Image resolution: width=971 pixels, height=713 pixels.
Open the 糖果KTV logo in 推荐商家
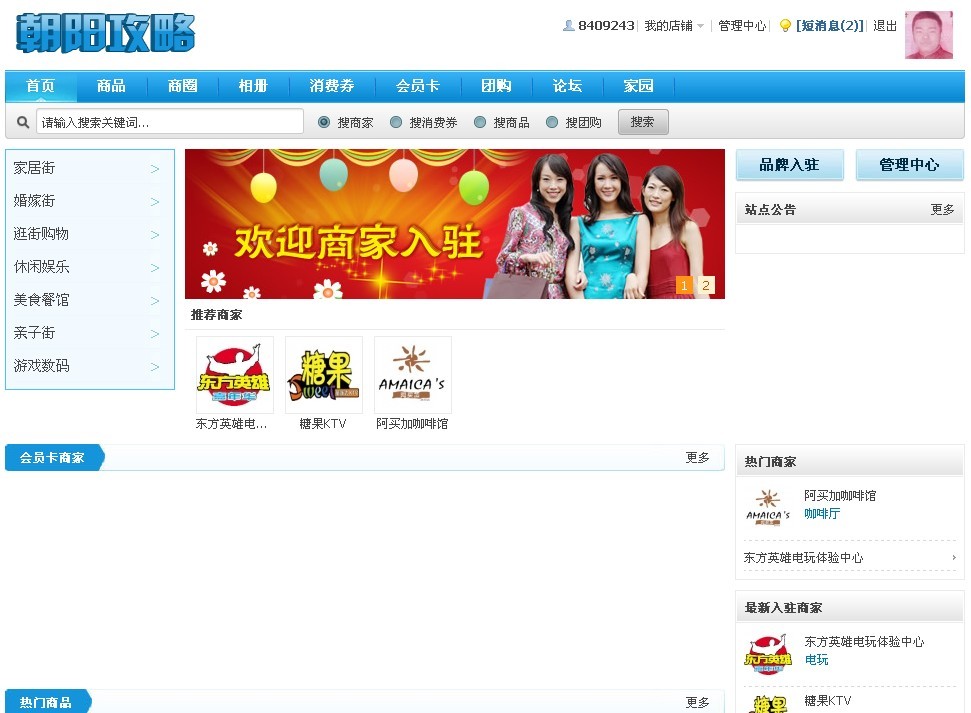(324, 375)
